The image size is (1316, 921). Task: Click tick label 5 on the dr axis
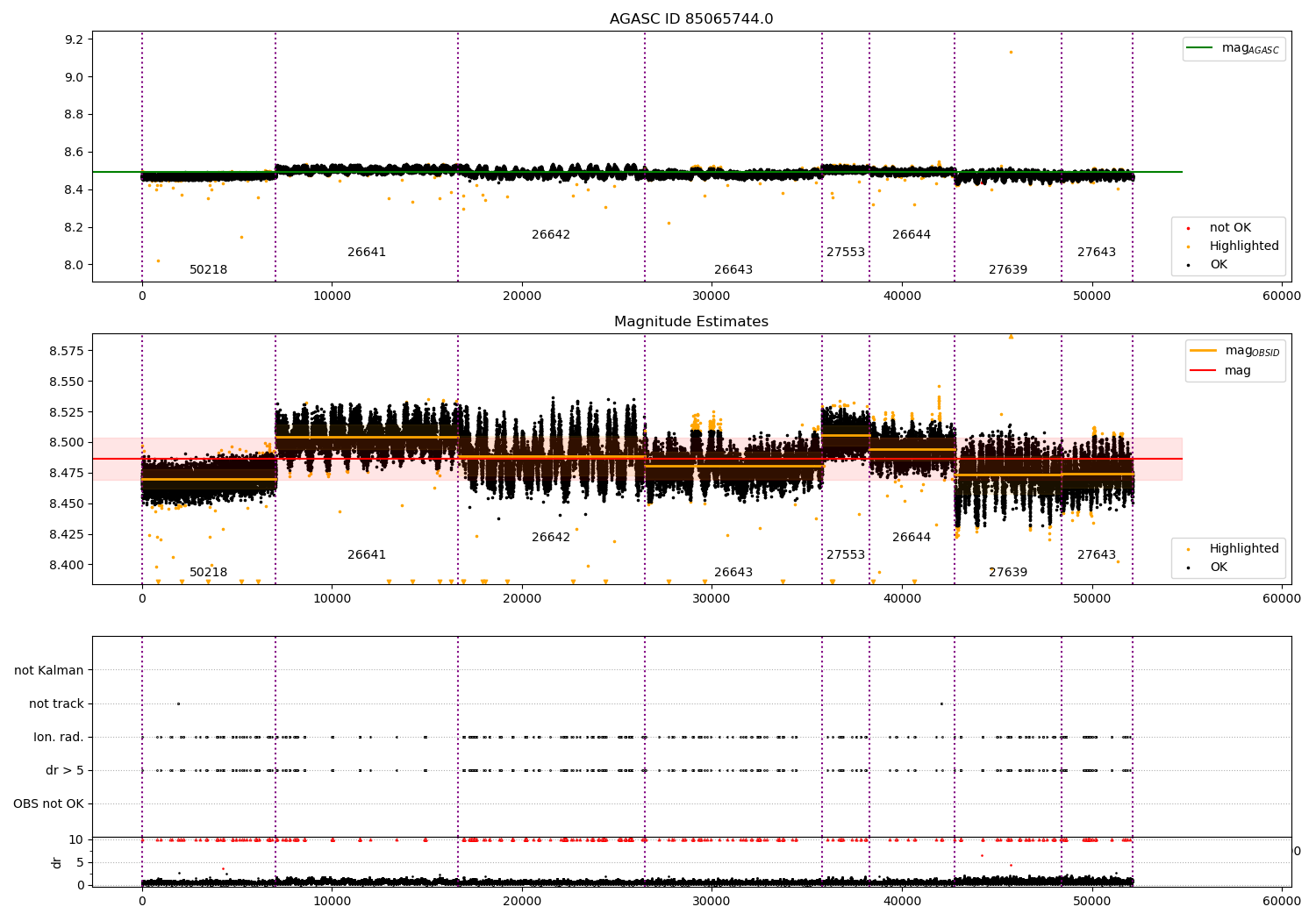click(81, 863)
